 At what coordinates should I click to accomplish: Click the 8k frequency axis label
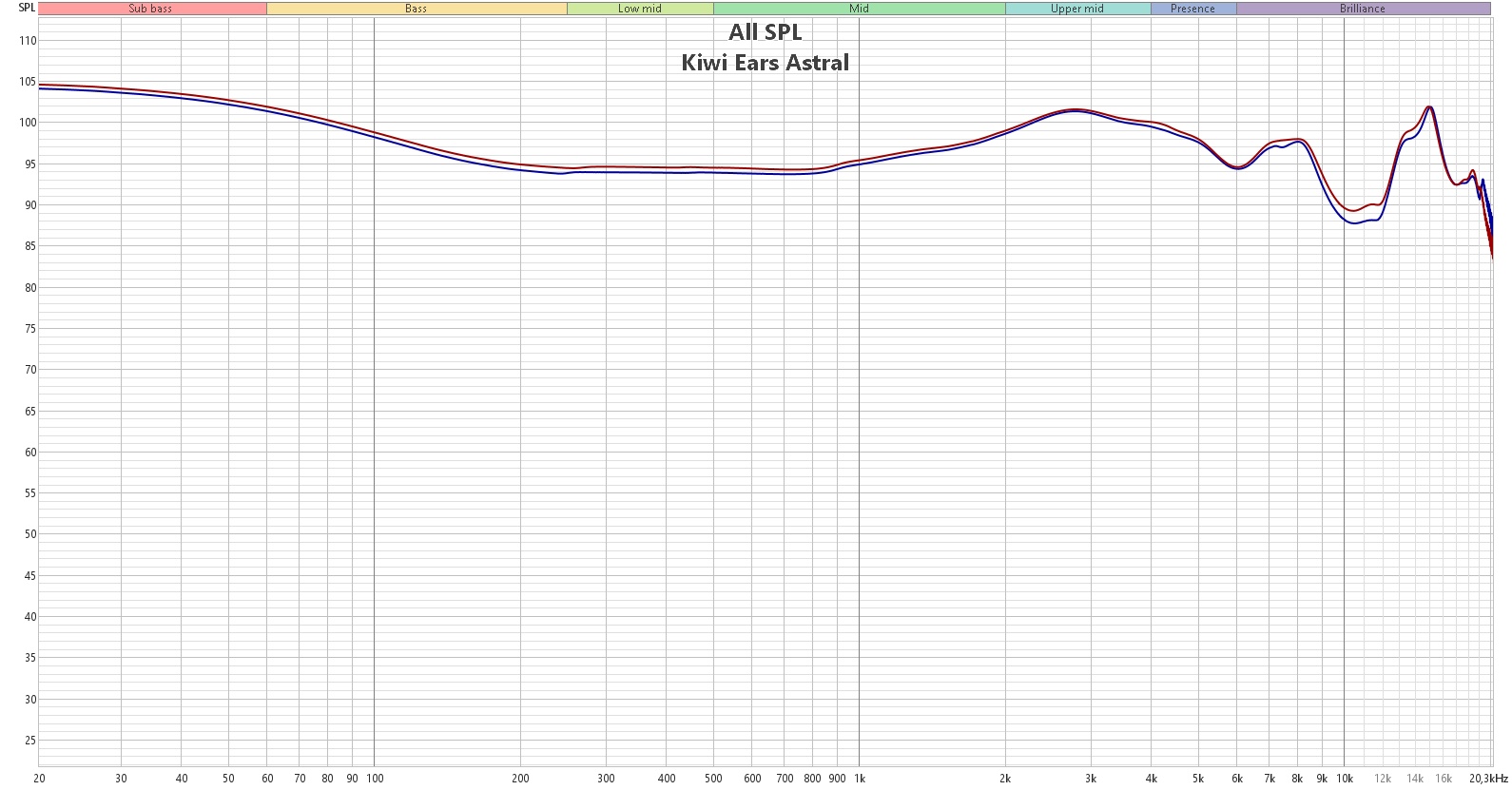(x=1297, y=779)
